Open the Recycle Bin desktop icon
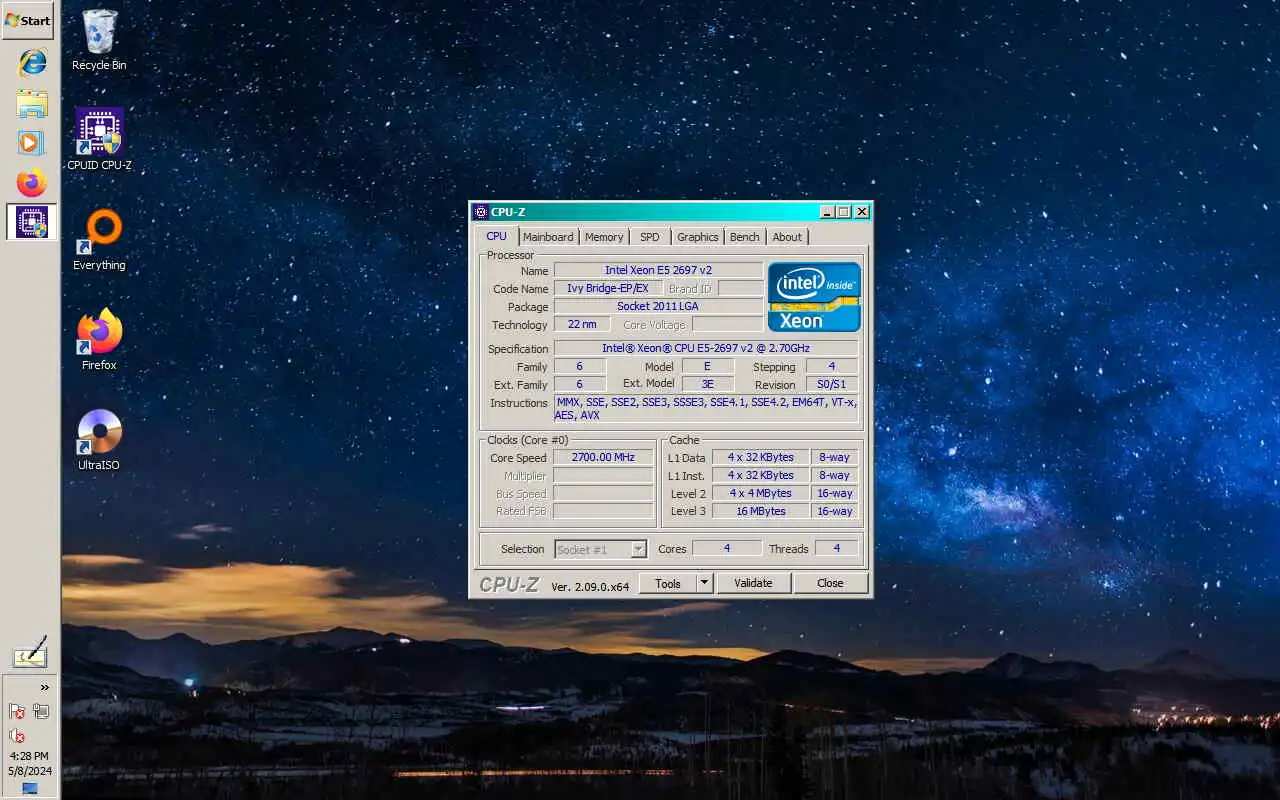 [x=99, y=40]
